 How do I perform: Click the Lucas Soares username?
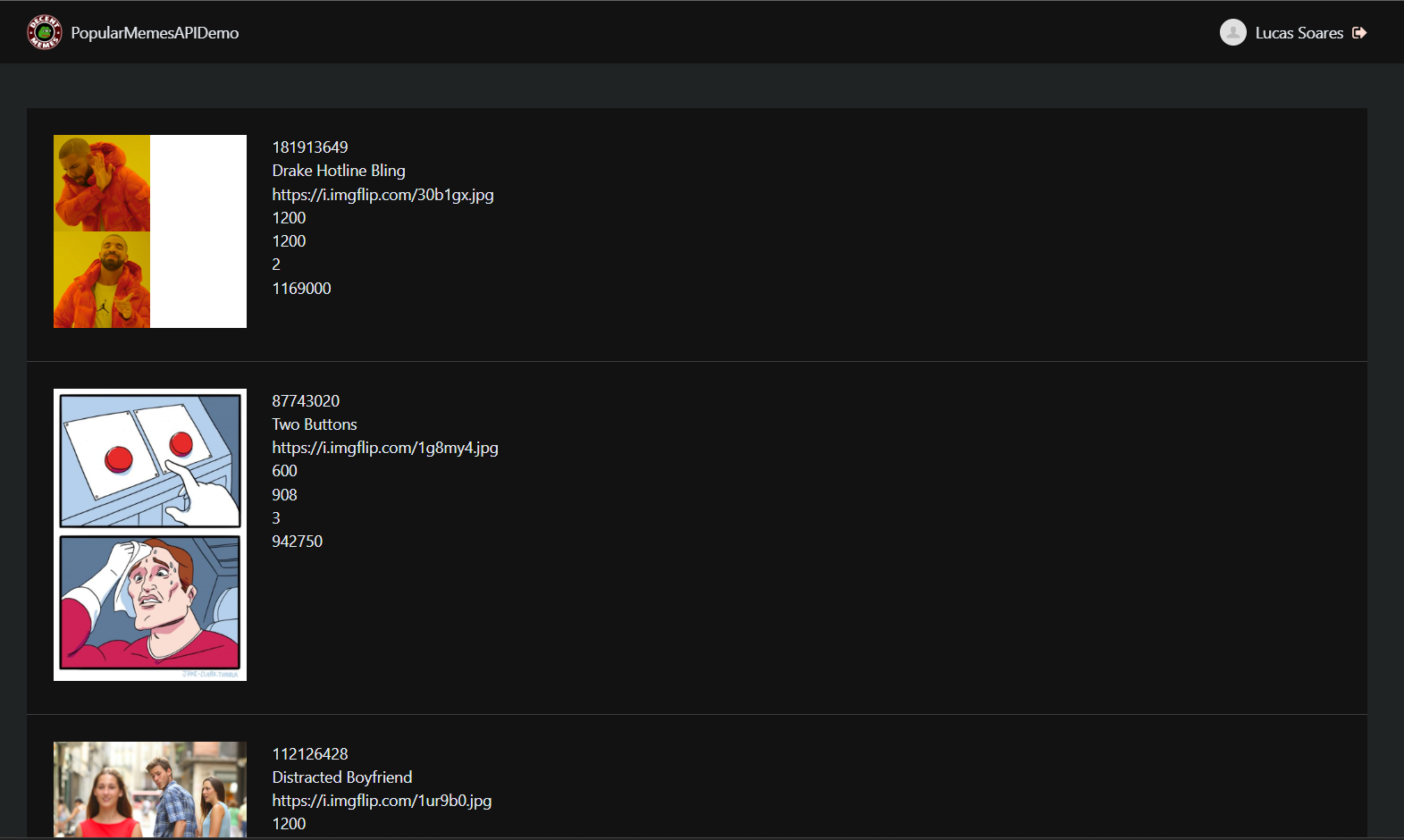1299,33
